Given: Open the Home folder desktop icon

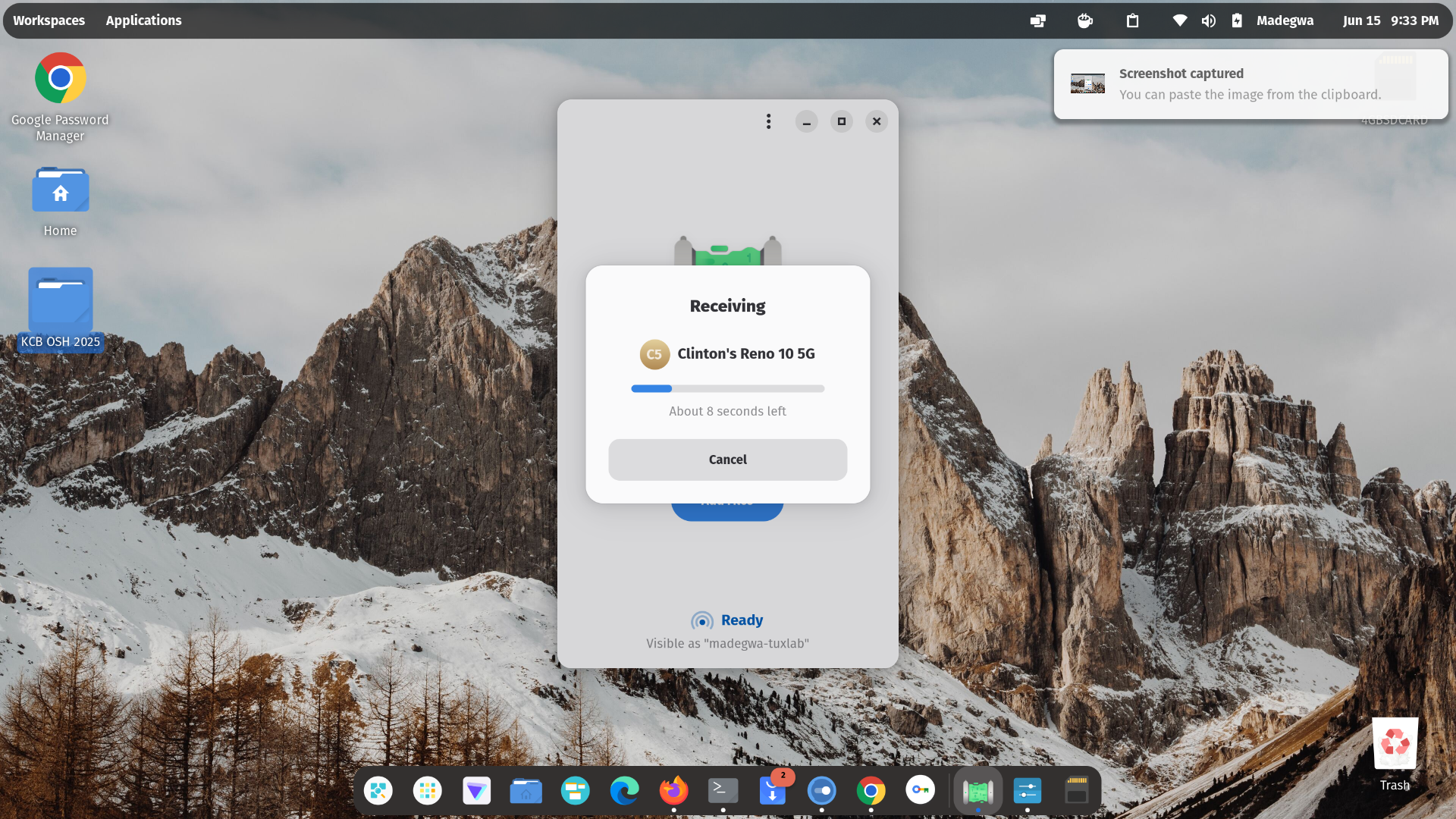Looking at the screenshot, I should pyautogui.click(x=60, y=202).
